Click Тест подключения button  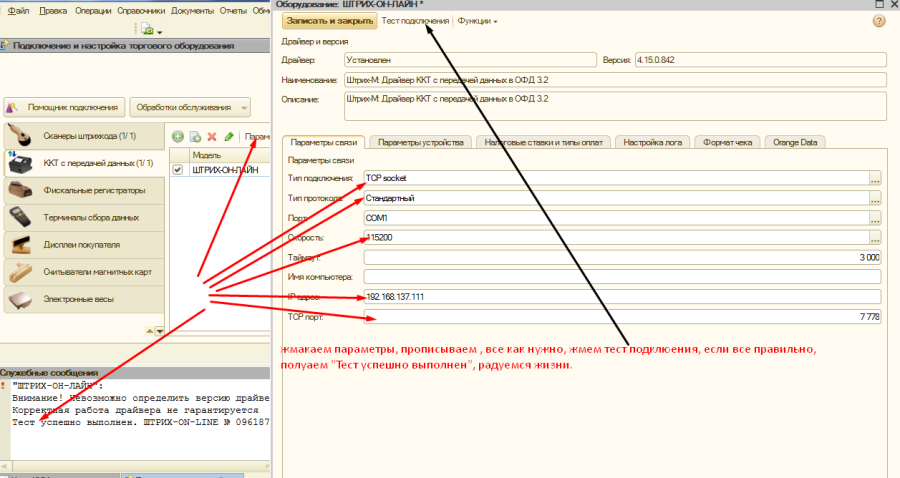(415, 21)
